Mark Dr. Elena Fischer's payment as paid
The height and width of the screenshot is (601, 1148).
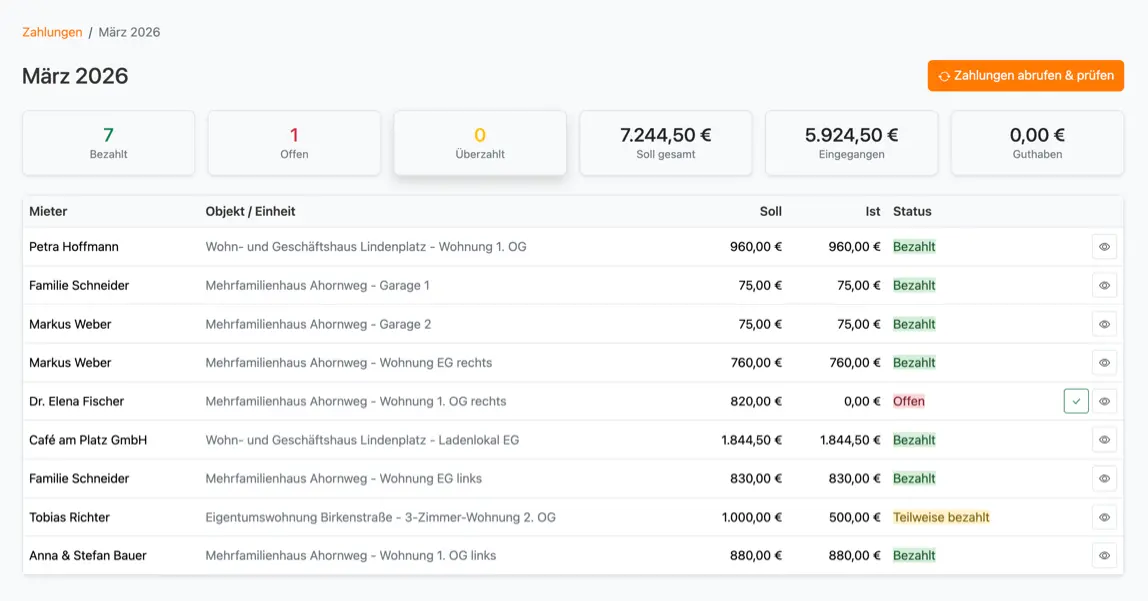click(1076, 401)
